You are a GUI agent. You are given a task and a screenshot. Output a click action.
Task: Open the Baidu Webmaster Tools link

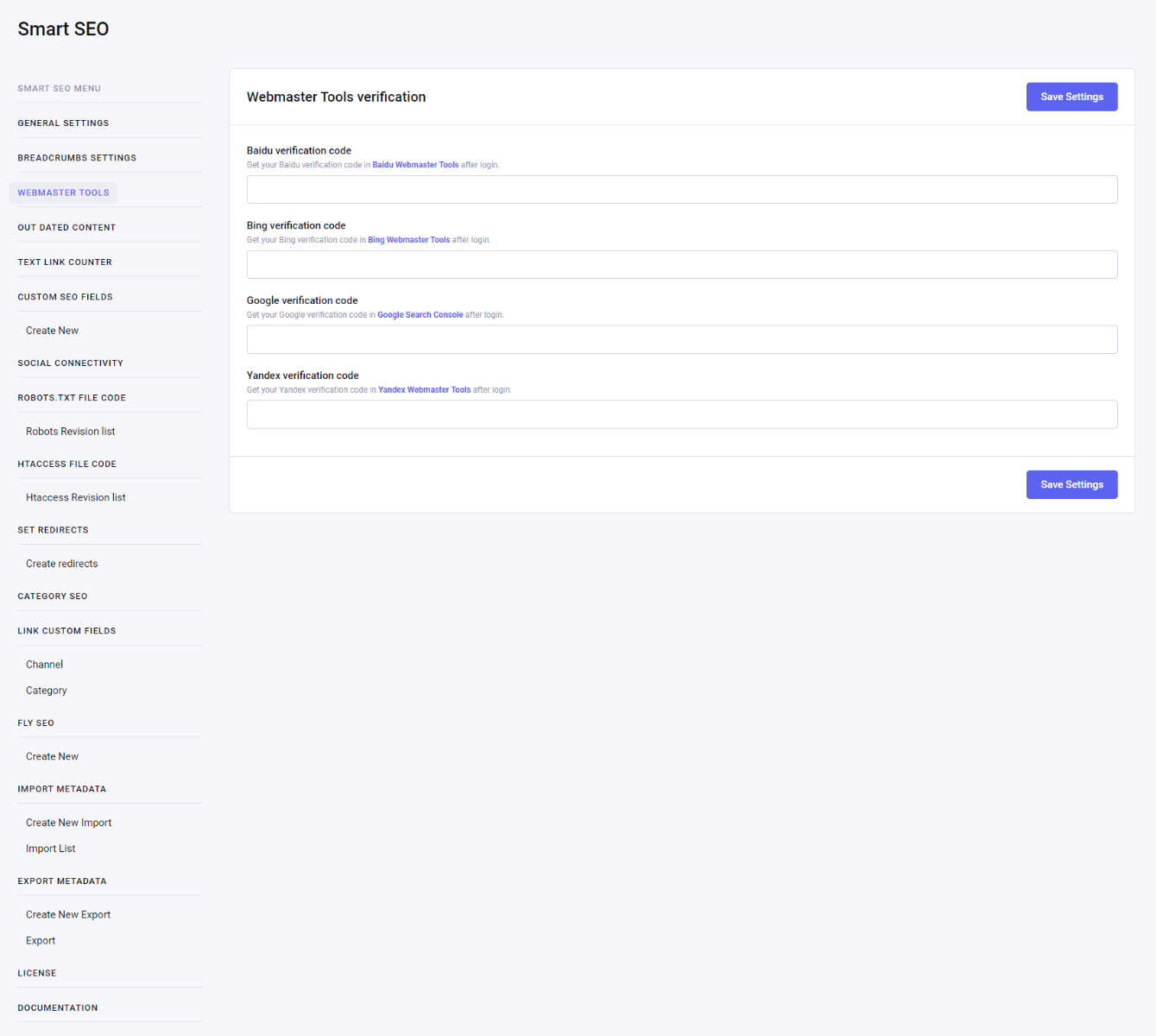coord(415,165)
